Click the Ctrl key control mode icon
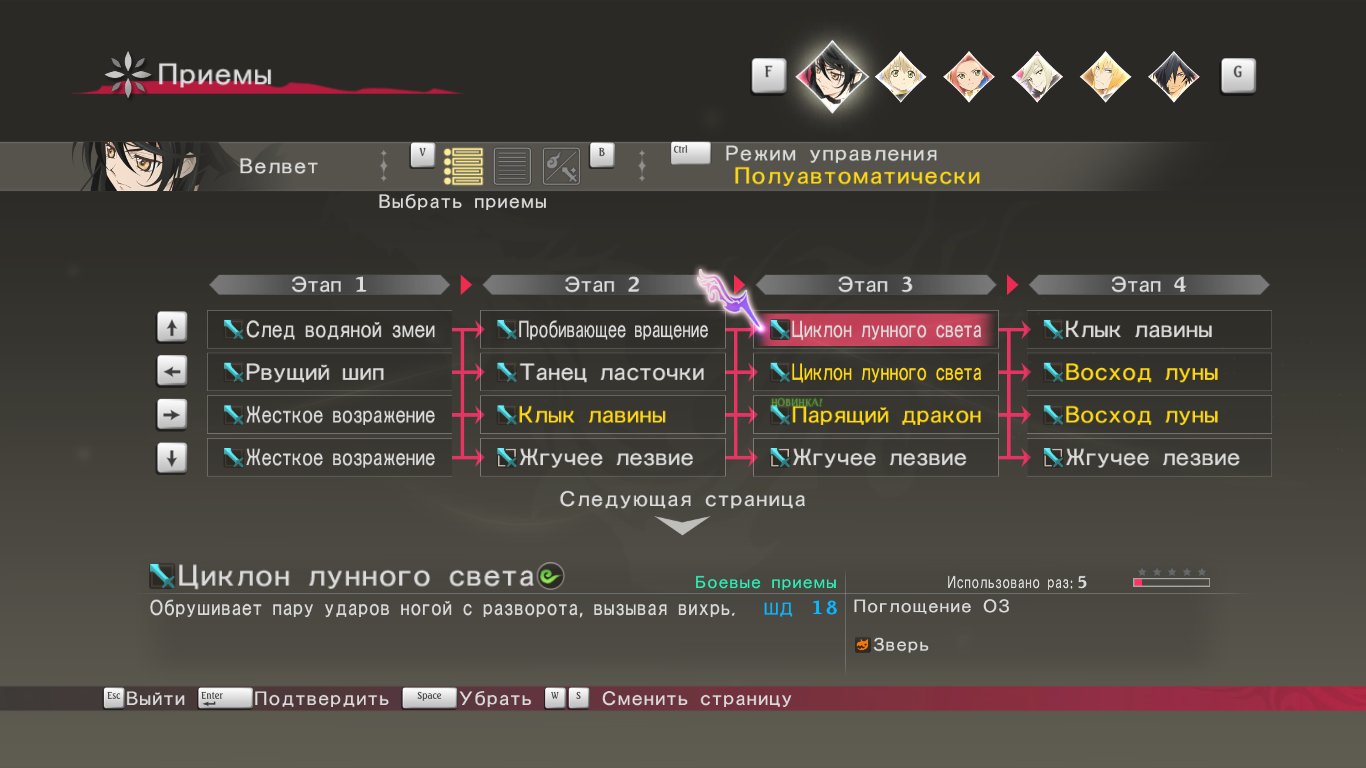This screenshot has width=1366, height=768. [x=690, y=153]
